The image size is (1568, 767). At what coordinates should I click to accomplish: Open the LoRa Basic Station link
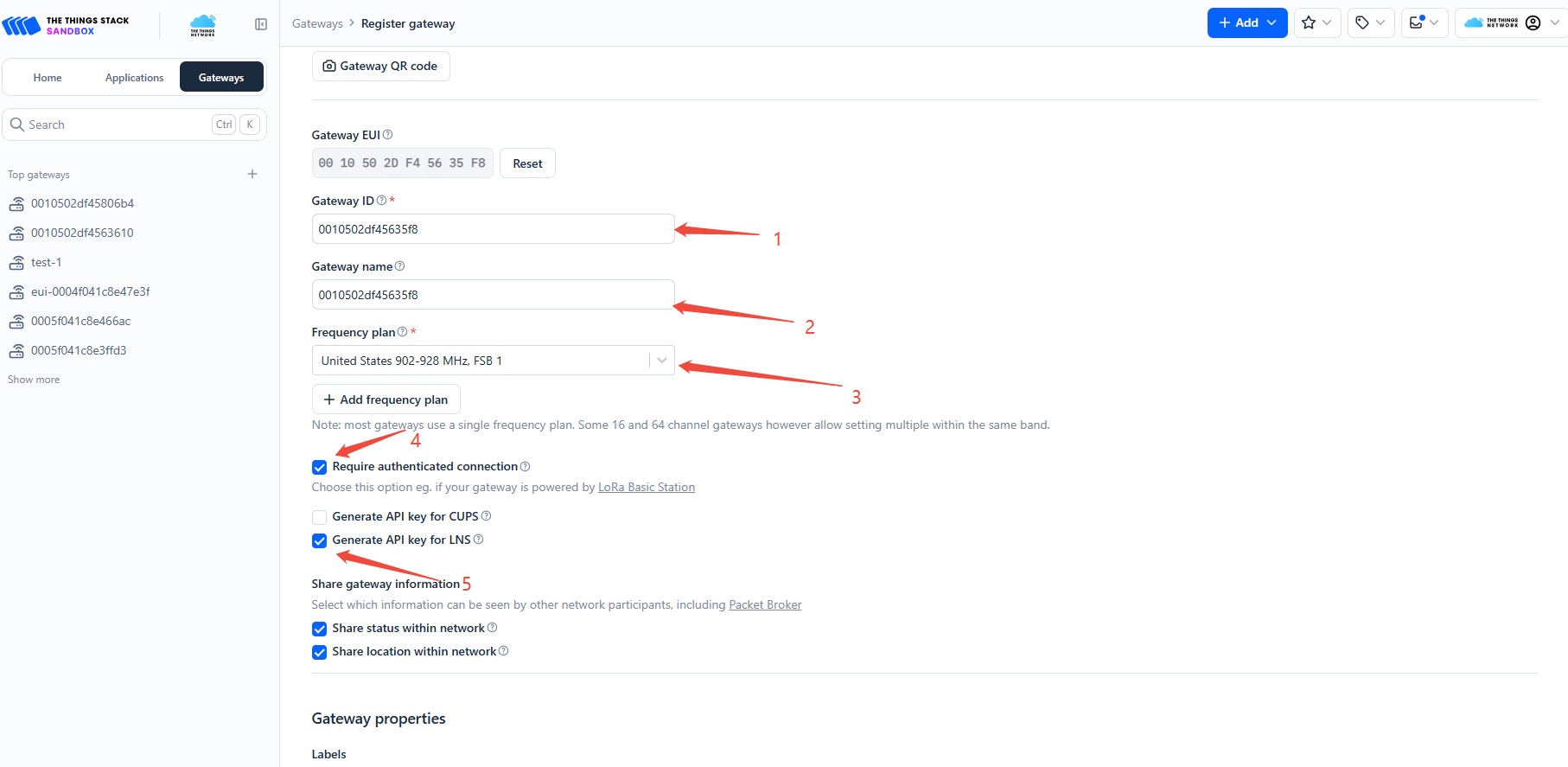(646, 488)
